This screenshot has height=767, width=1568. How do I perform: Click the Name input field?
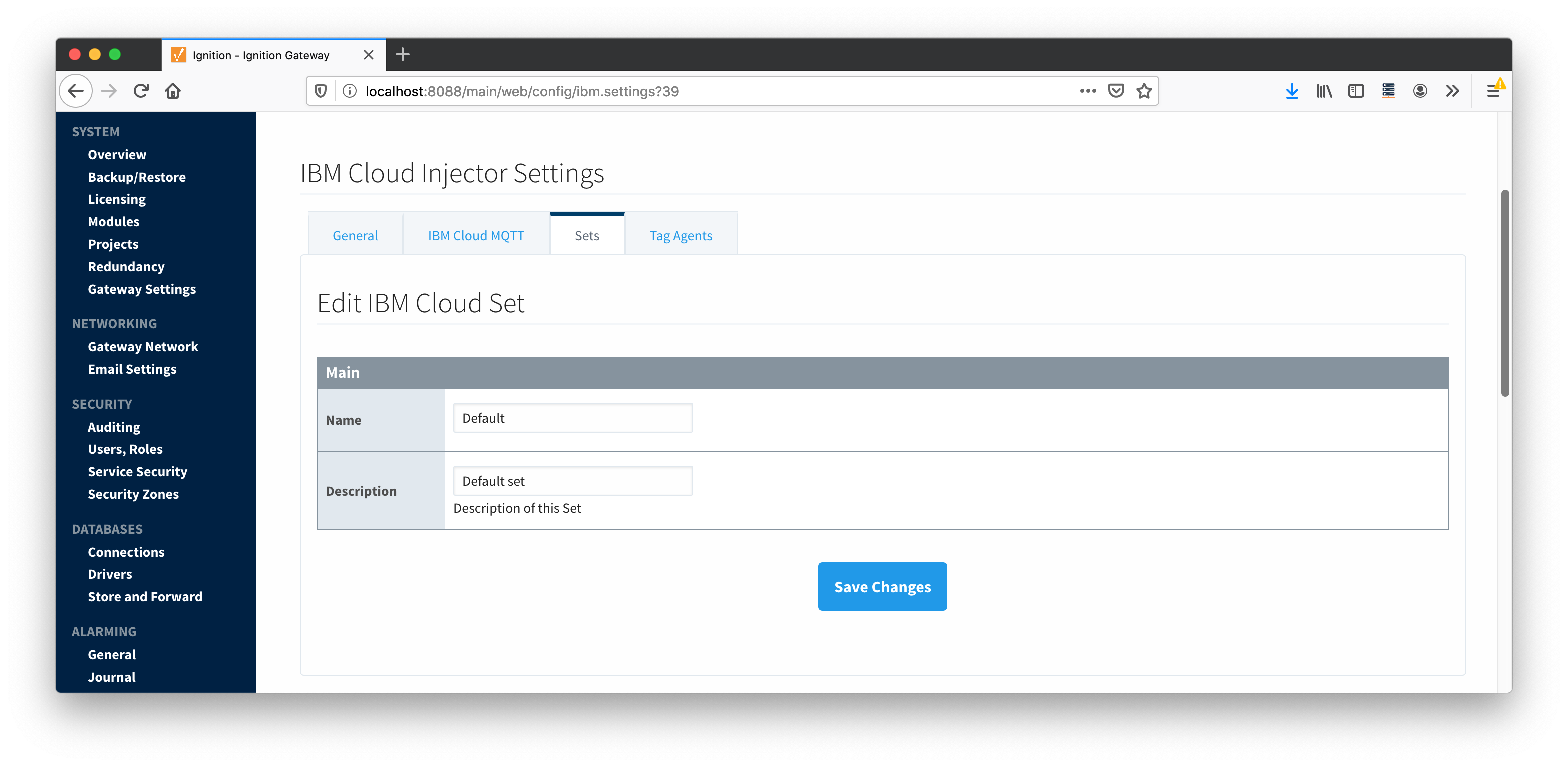tap(573, 418)
